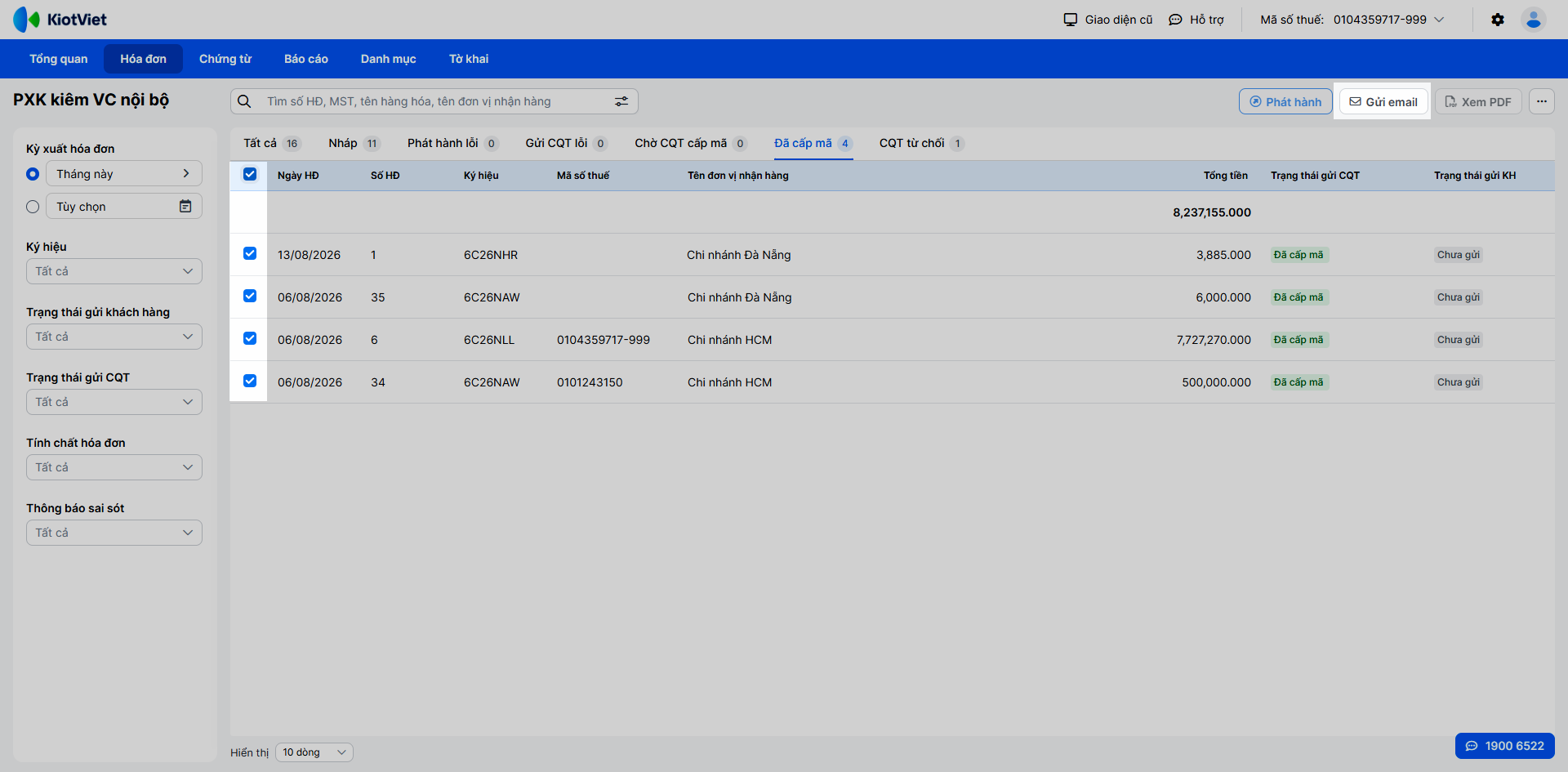The image size is (1568, 772).
Task: Uncheck the row with Ký hiệu 6C26NLL
Action: coord(250,338)
